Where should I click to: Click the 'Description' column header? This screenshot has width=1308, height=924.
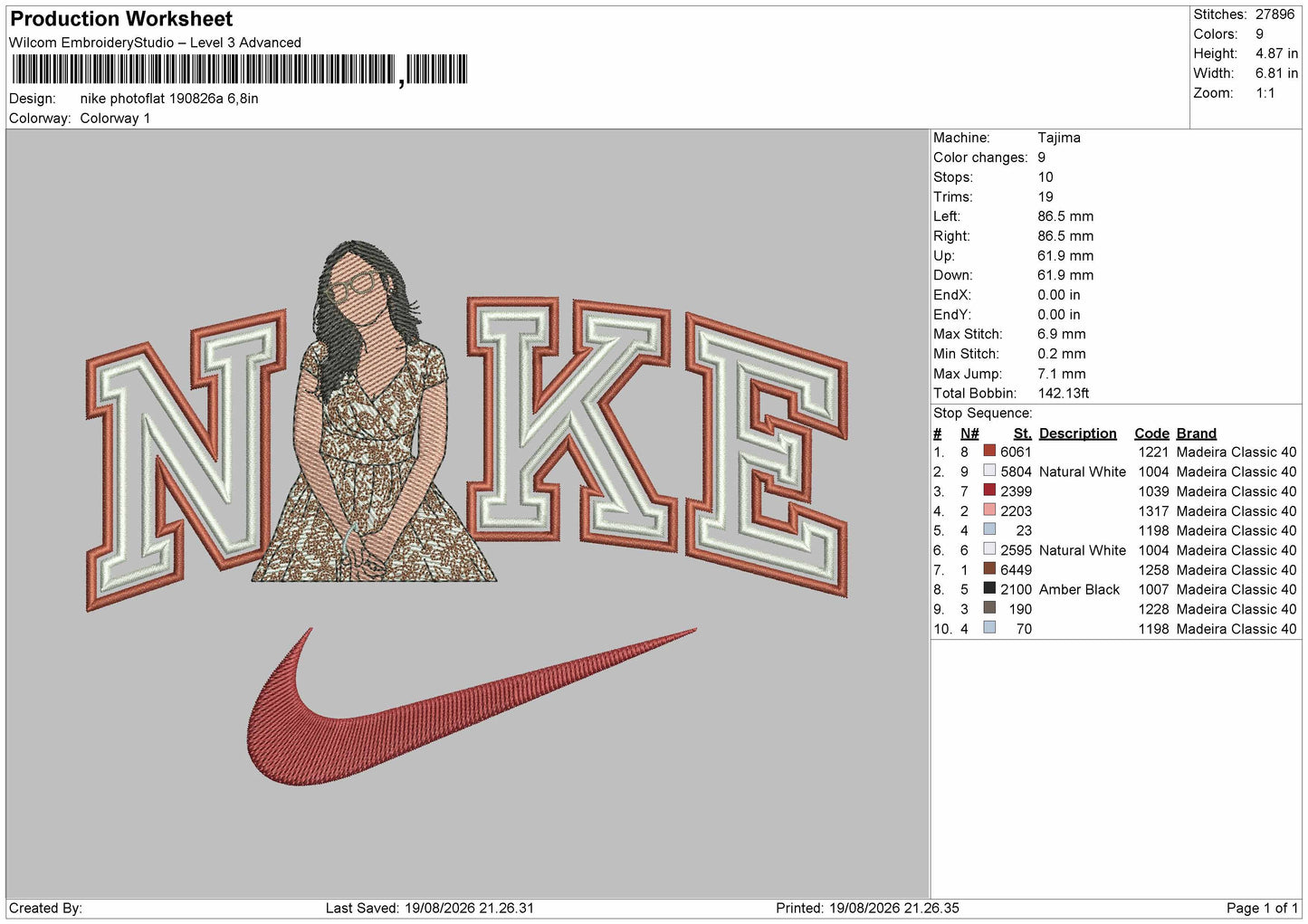tap(1077, 433)
